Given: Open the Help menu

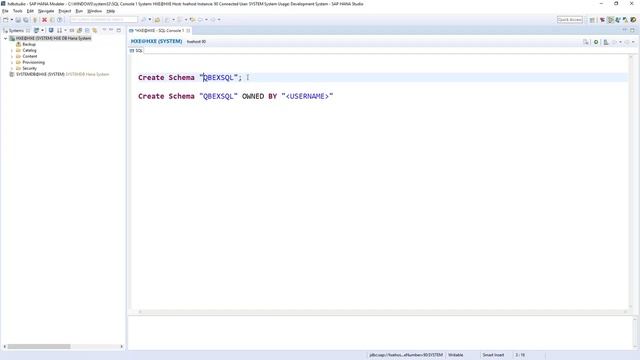Looking at the screenshot, I should coord(111,11).
